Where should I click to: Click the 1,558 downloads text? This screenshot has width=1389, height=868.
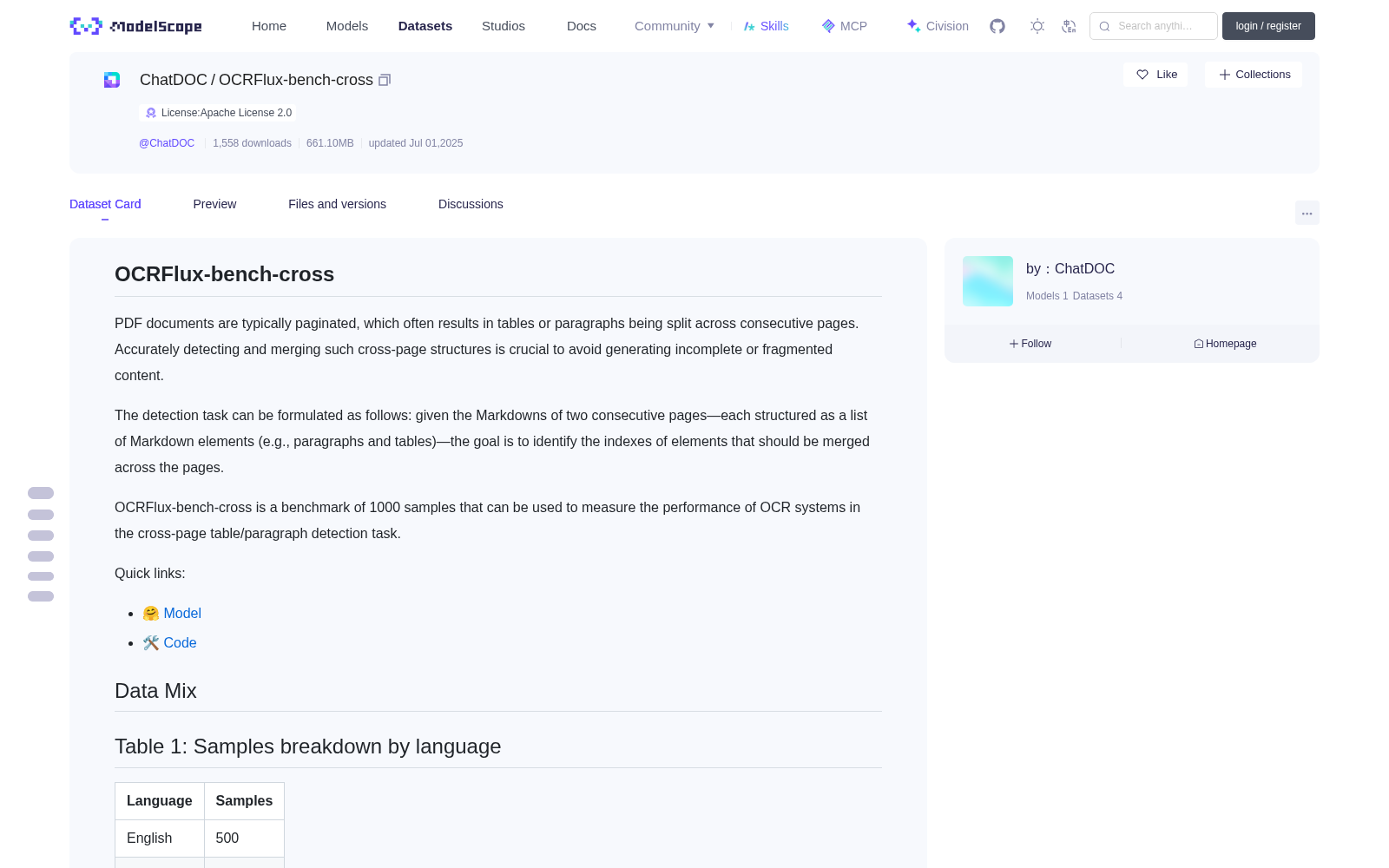click(252, 143)
